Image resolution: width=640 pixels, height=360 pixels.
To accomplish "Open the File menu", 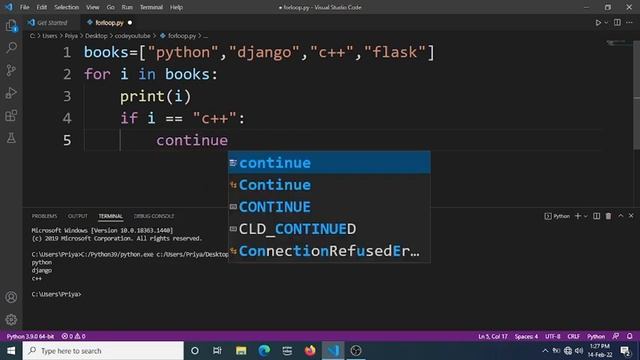I will coord(24,7).
